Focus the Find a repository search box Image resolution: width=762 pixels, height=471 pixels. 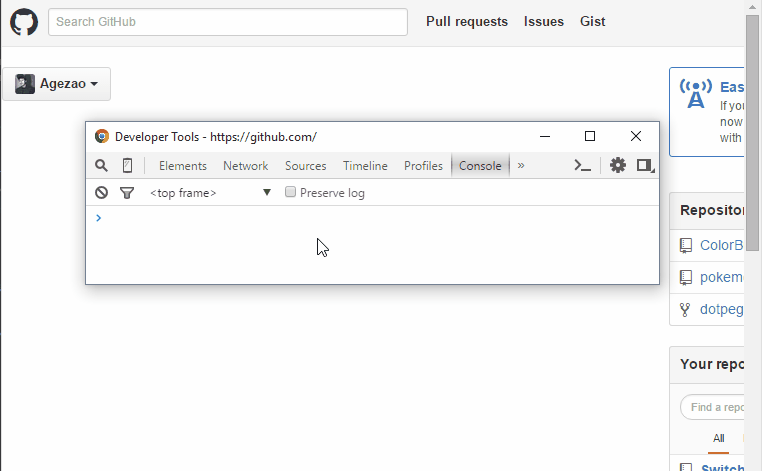[x=712, y=407]
